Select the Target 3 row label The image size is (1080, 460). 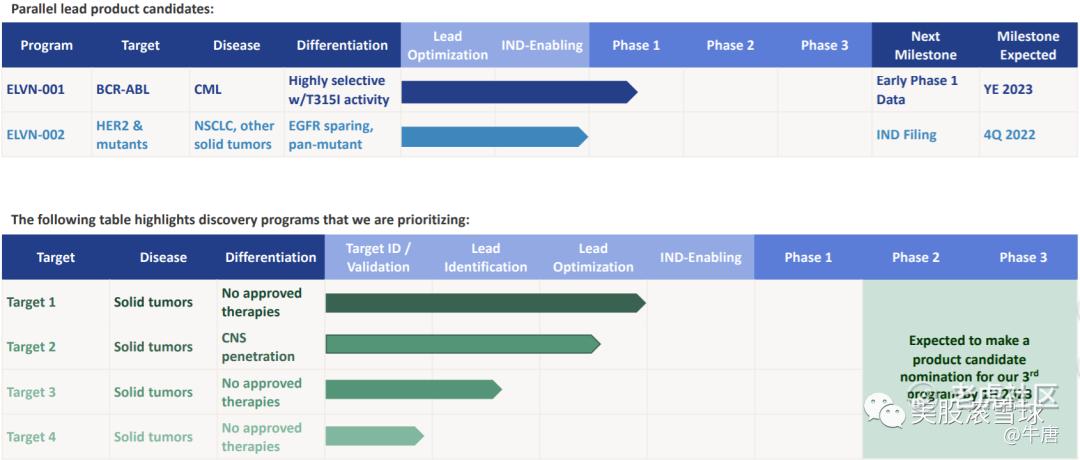[x=31, y=392]
